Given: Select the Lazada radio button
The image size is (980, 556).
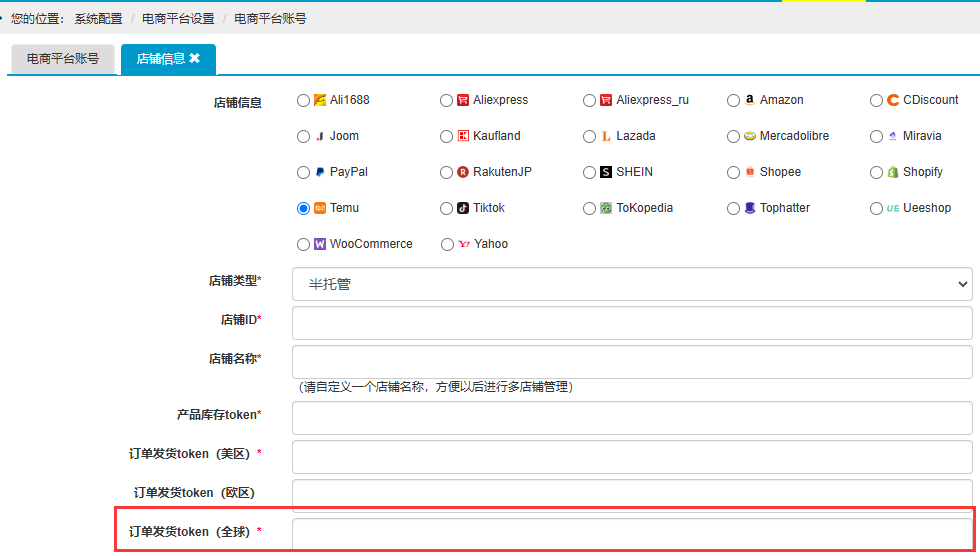Looking at the screenshot, I should (589, 137).
